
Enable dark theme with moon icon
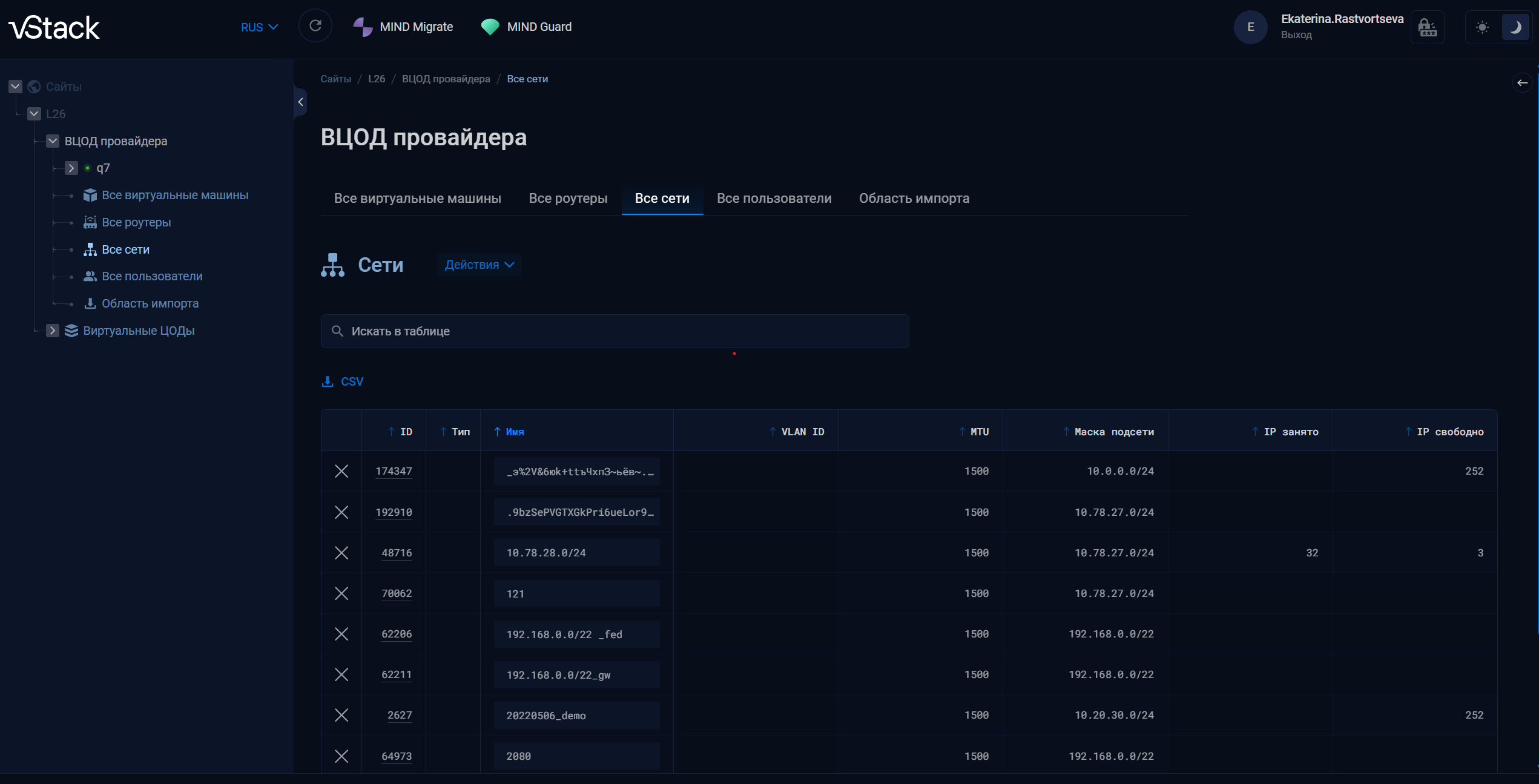(x=1515, y=27)
